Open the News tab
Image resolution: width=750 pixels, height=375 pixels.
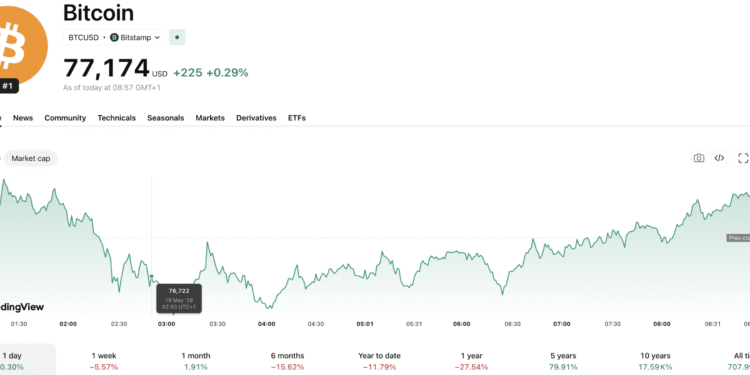click(x=23, y=118)
